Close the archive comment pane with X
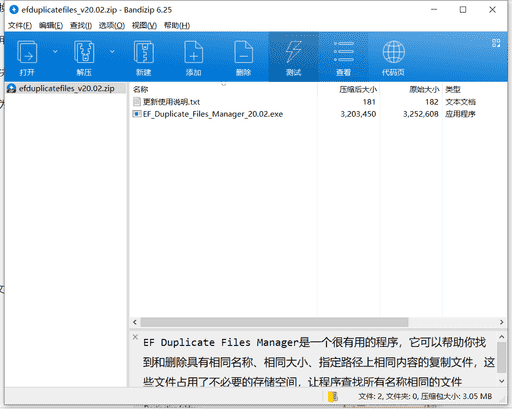This screenshot has width=512, height=409. [x=135, y=337]
